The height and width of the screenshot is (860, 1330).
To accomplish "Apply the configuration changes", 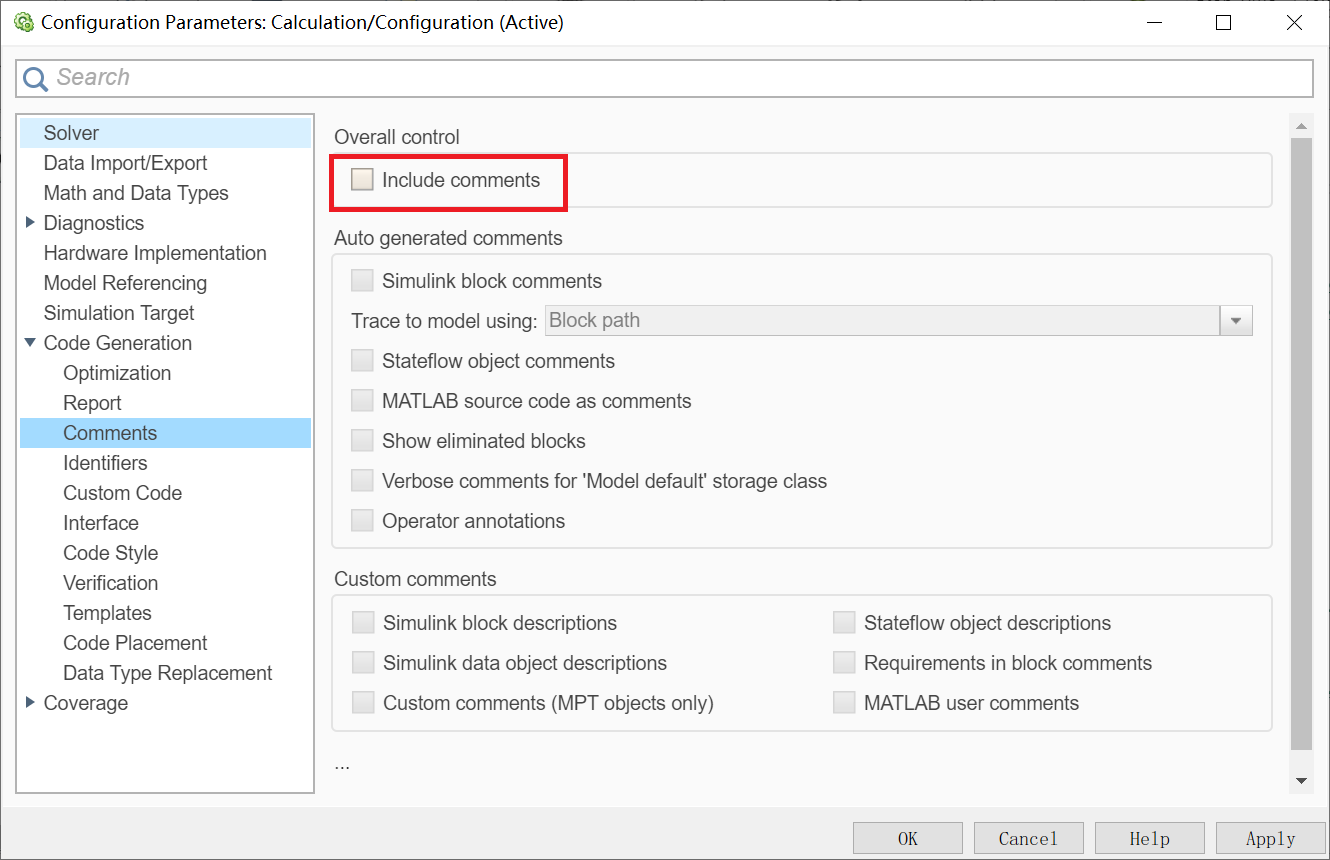I will (1270, 837).
